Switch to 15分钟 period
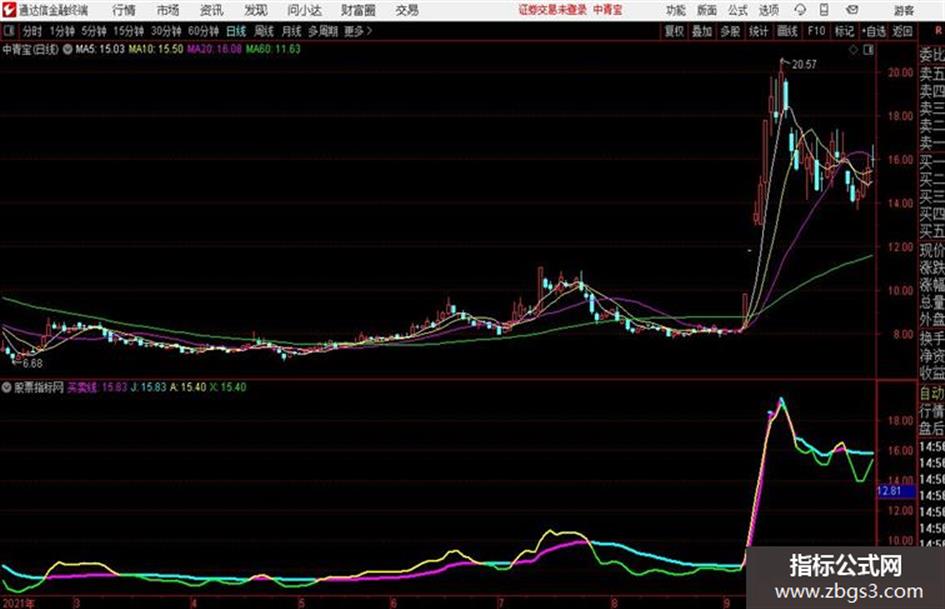 point(129,31)
